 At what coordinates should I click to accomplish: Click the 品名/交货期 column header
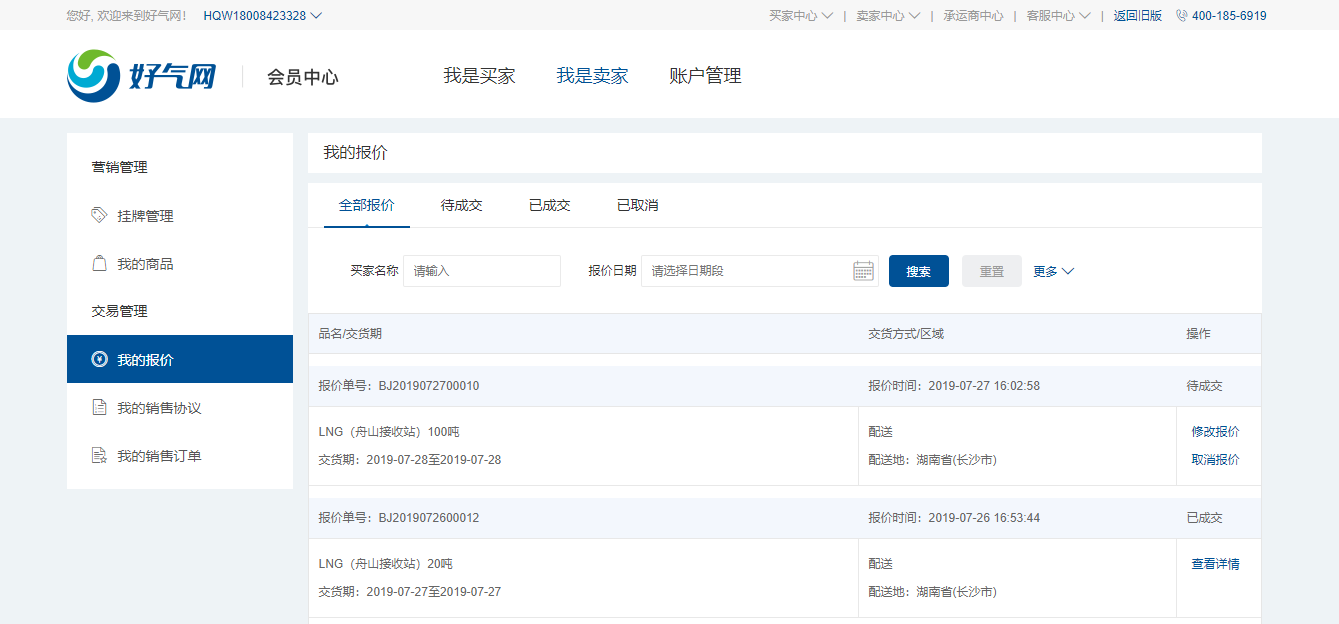tap(350, 334)
